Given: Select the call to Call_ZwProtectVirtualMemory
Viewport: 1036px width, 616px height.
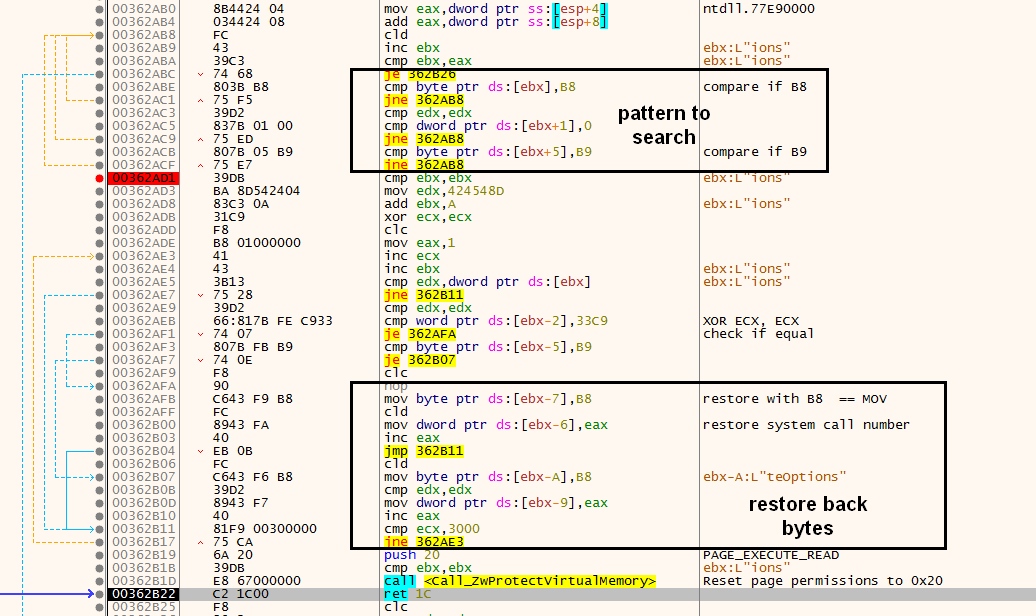Looking at the screenshot, I should coord(520,581).
